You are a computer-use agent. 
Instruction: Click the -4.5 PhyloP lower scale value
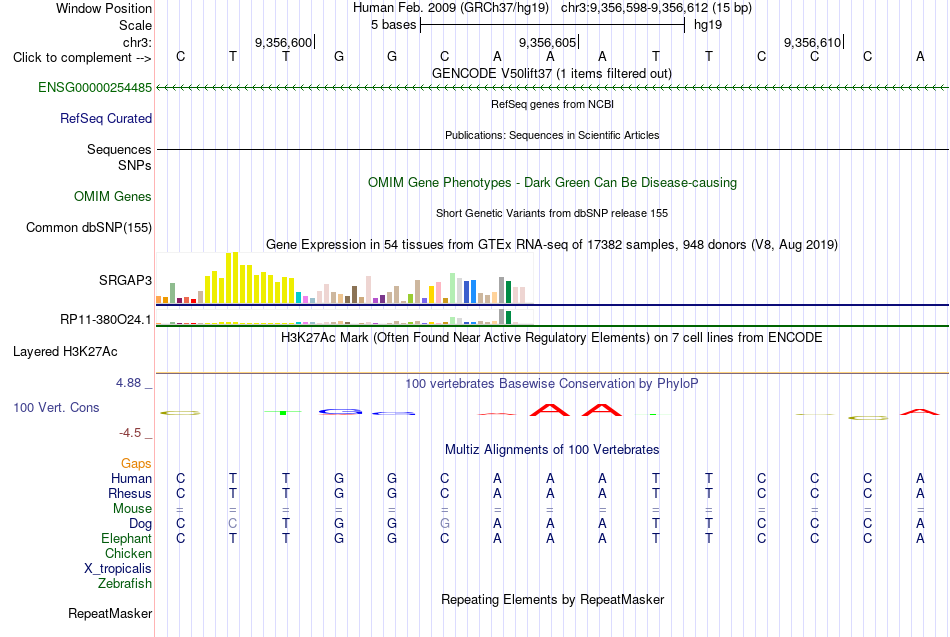tap(130, 433)
